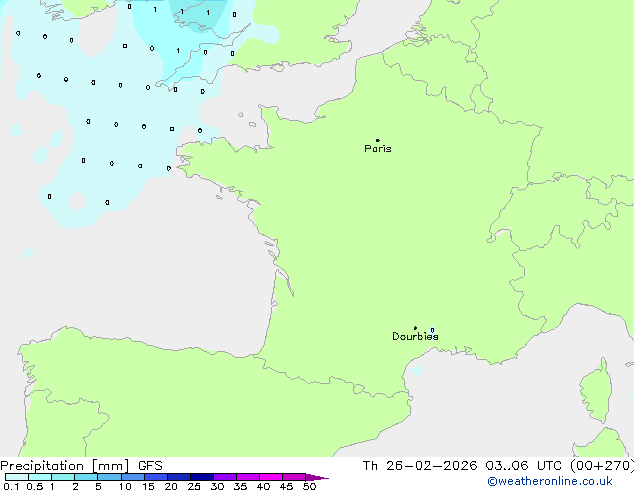Click the weatheronline.co.uk copyright link
The width and height of the screenshot is (634, 490).
pyautogui.click(x=550, y=482)
